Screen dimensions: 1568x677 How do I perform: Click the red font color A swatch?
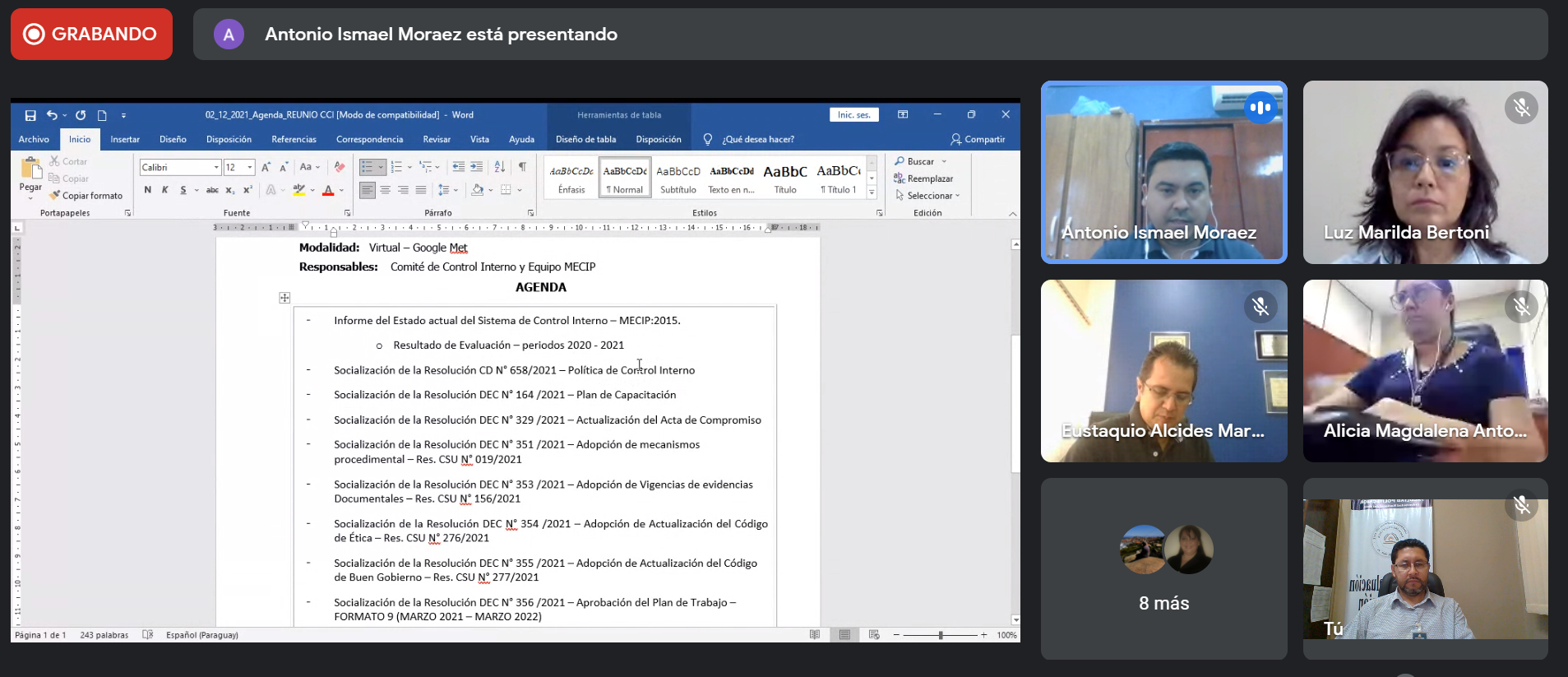pyautogui.click(x=328, y=190)
